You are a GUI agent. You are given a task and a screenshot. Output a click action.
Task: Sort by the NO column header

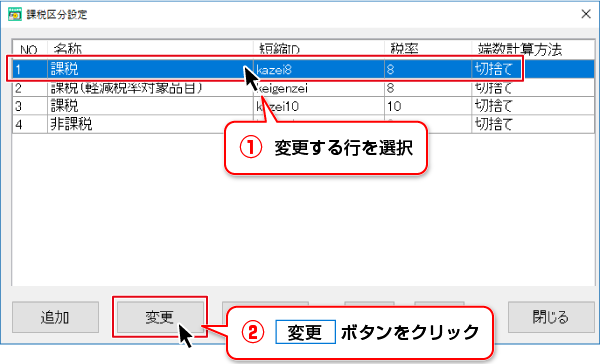(x=30, y=49)
